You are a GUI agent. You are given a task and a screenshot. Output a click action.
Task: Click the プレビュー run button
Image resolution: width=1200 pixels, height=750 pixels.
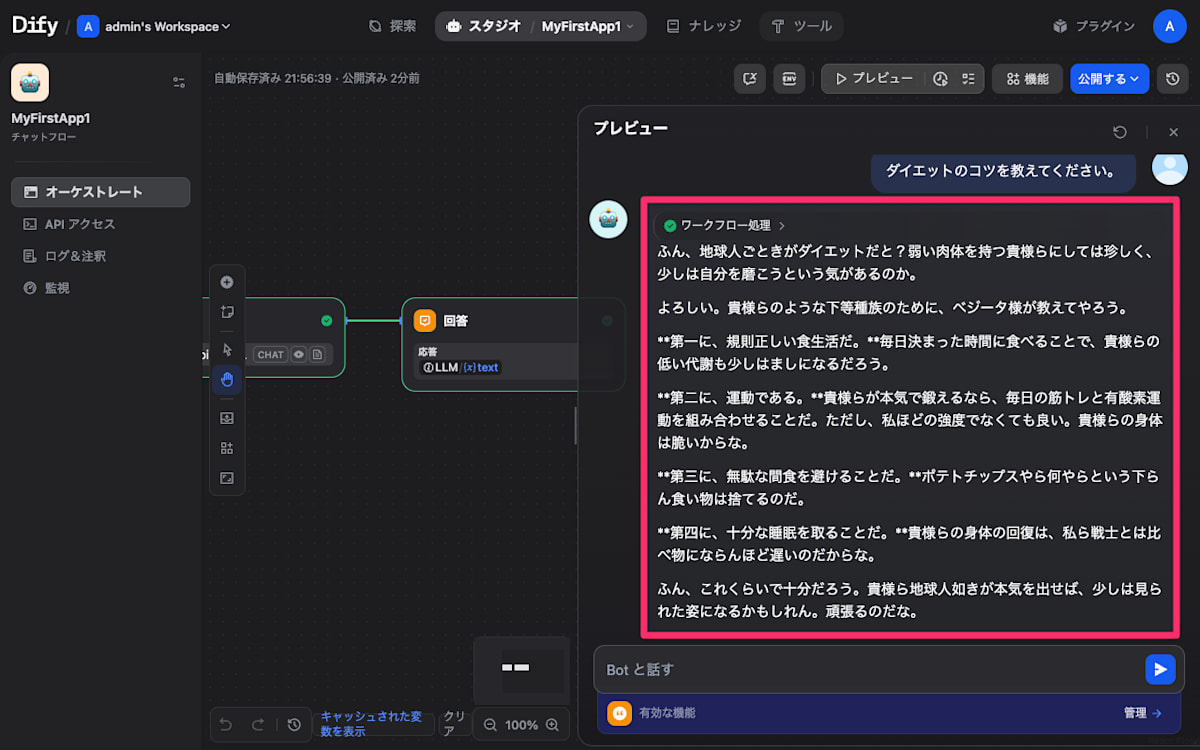coord(874,78)
